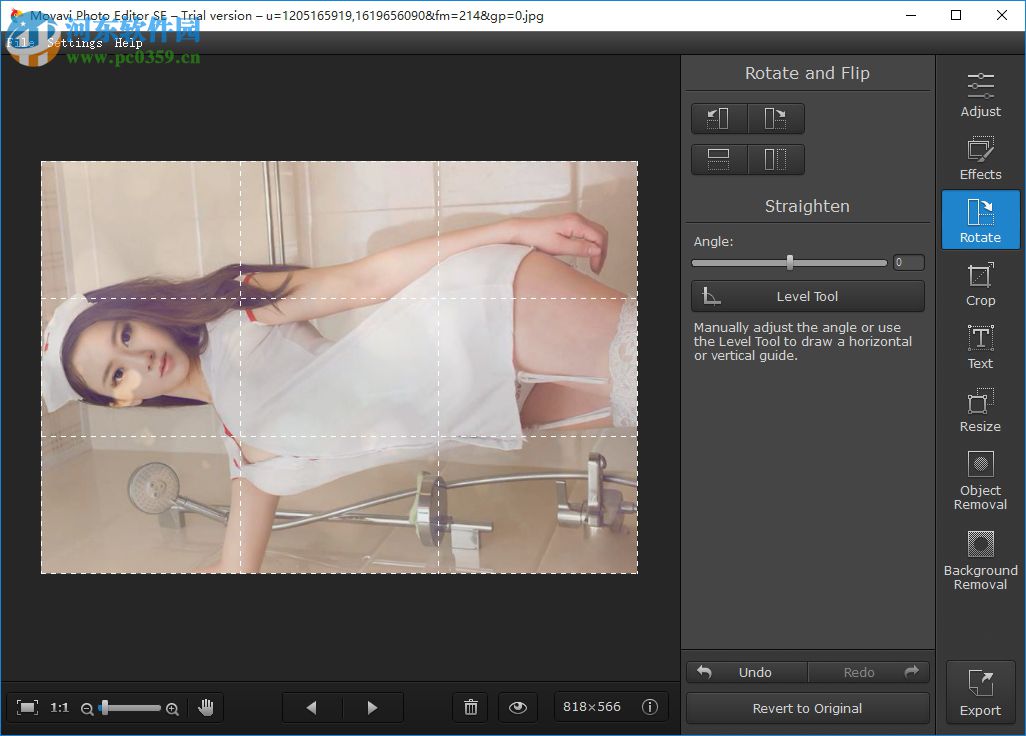The width and height of the screenshot is (1026, 736).
Task: Go to next image
Action: [372, 707]
